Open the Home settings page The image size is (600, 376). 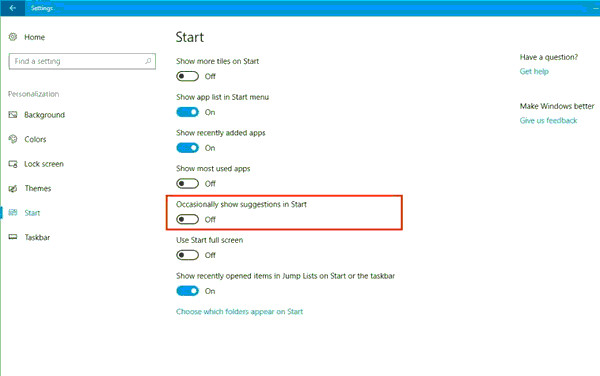pyautogui.click(x=34, y=37)
